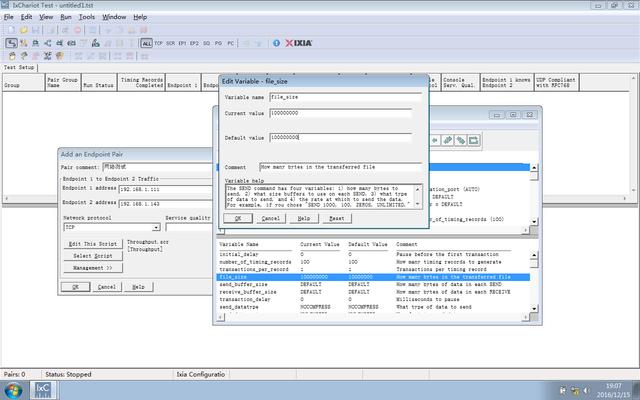The image size is (640, 400).
Task: Click the IxChariot taskbar icon
Action: (43, 388)
